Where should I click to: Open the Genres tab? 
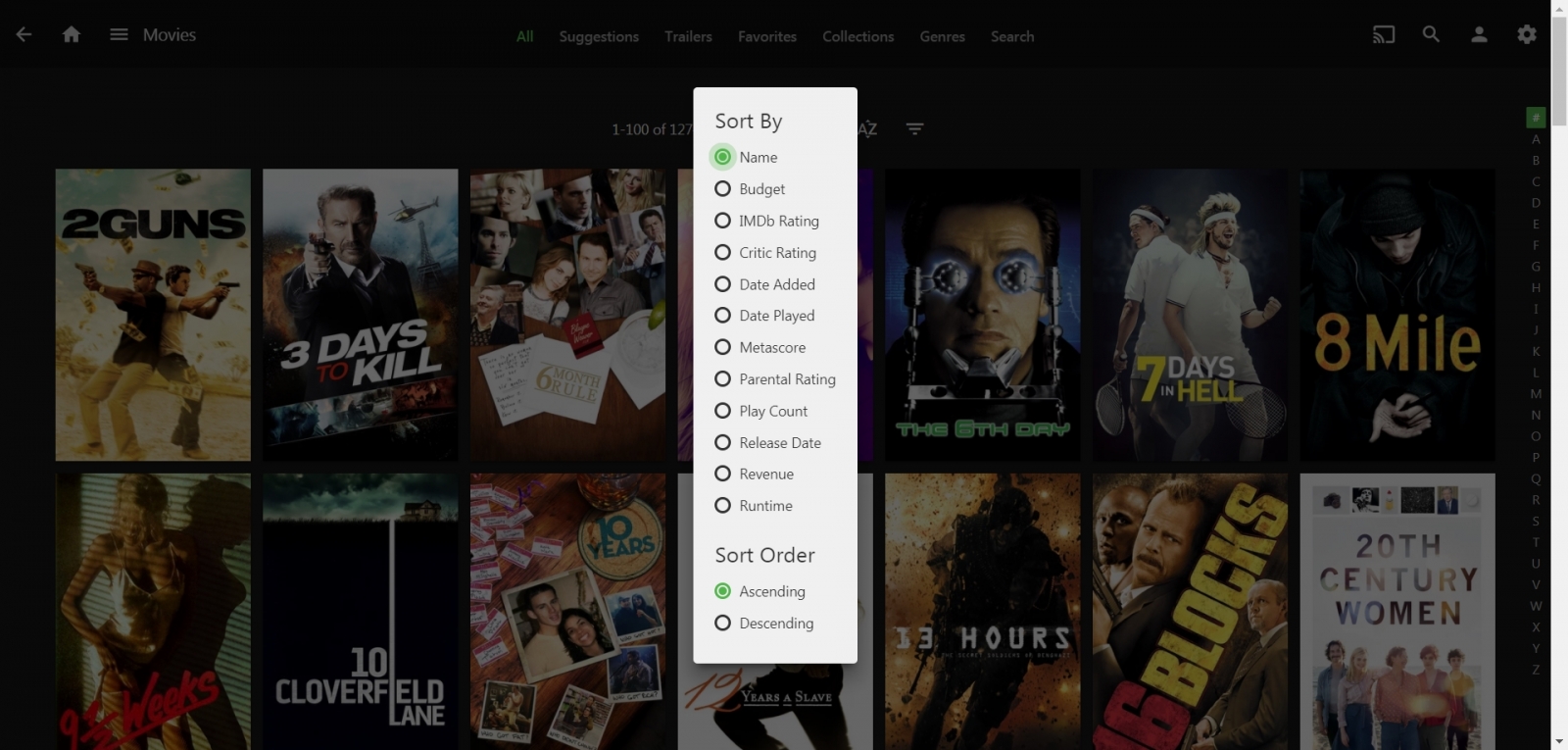point(943,36)
